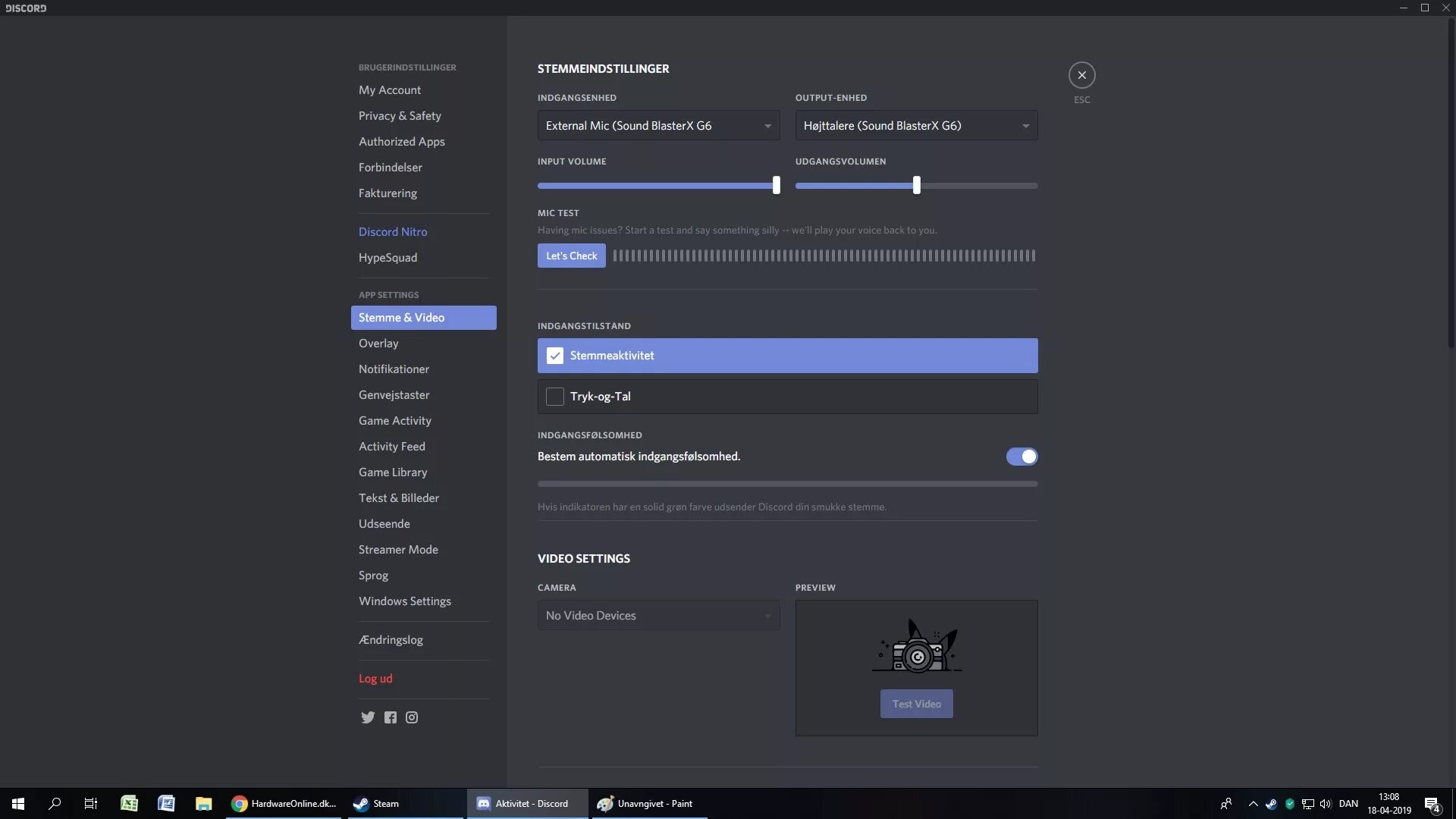
Task: Click the Steam tray icon
Action: 1271,804
